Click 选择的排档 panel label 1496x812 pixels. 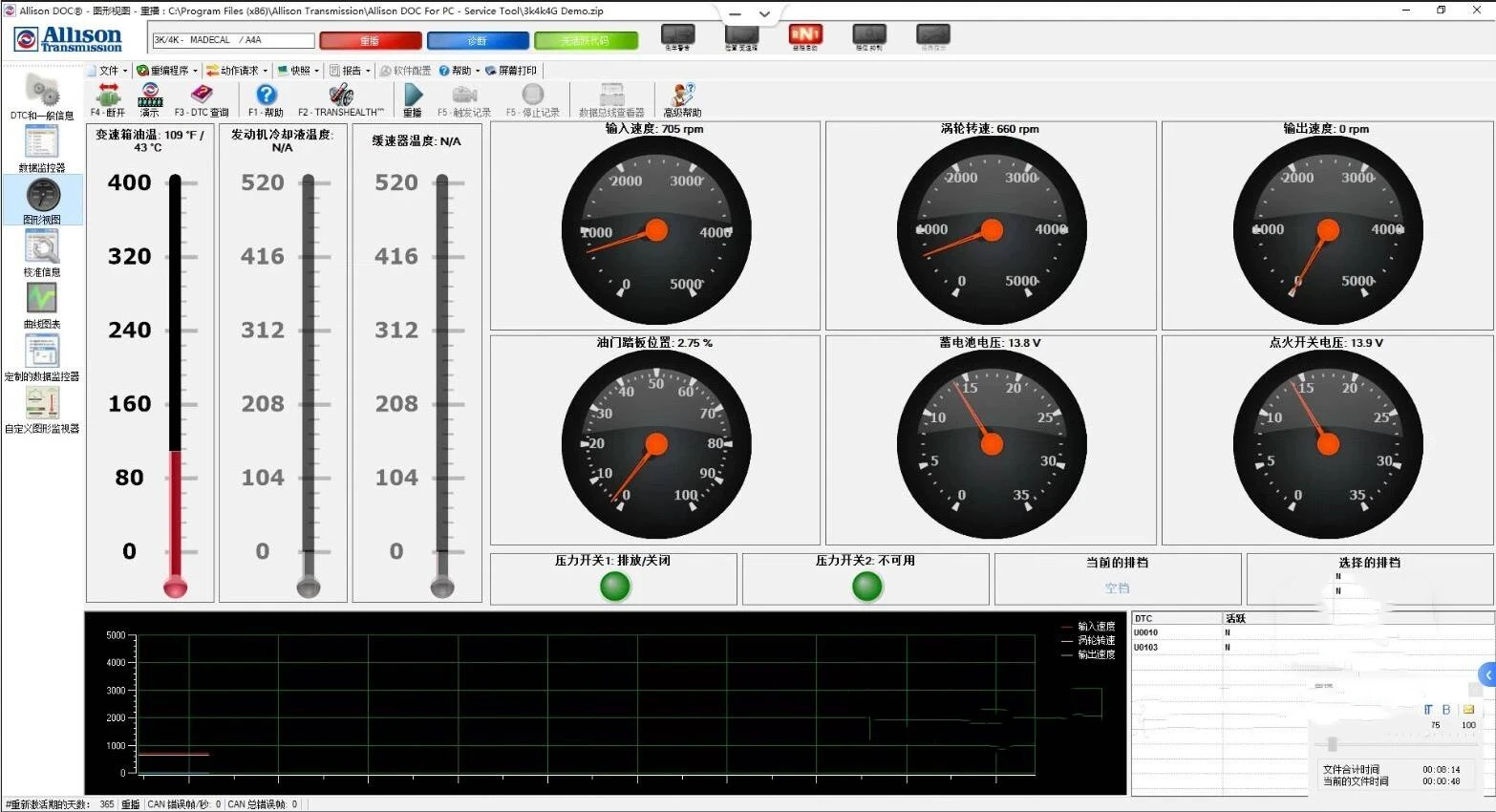pyautogui.click(x=1369, y=563)
